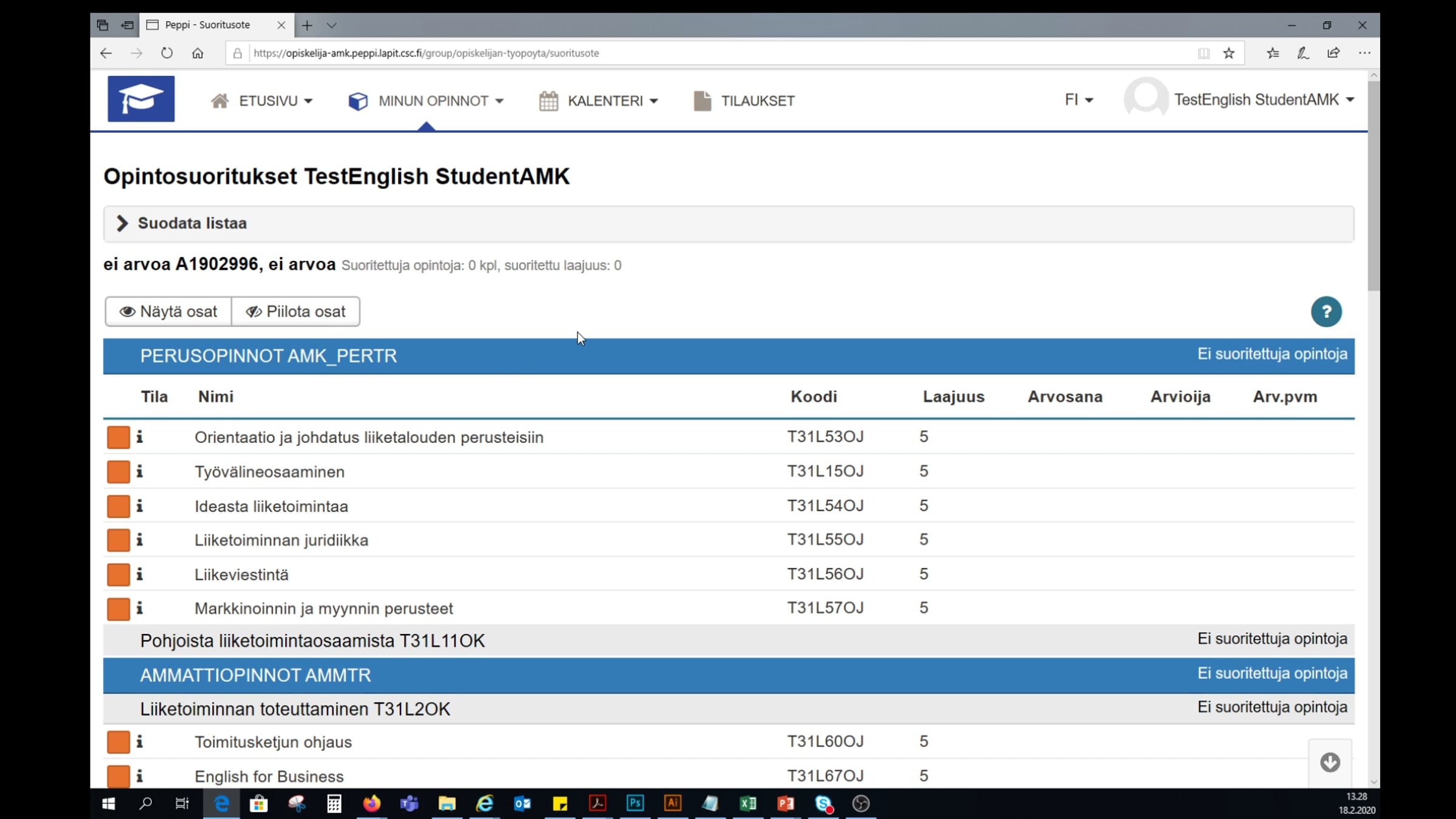Collapse the PERUSOPINNOT AMK_PERTR section
This screenshot has height=819, width=1456.
(x=729, y=356)
